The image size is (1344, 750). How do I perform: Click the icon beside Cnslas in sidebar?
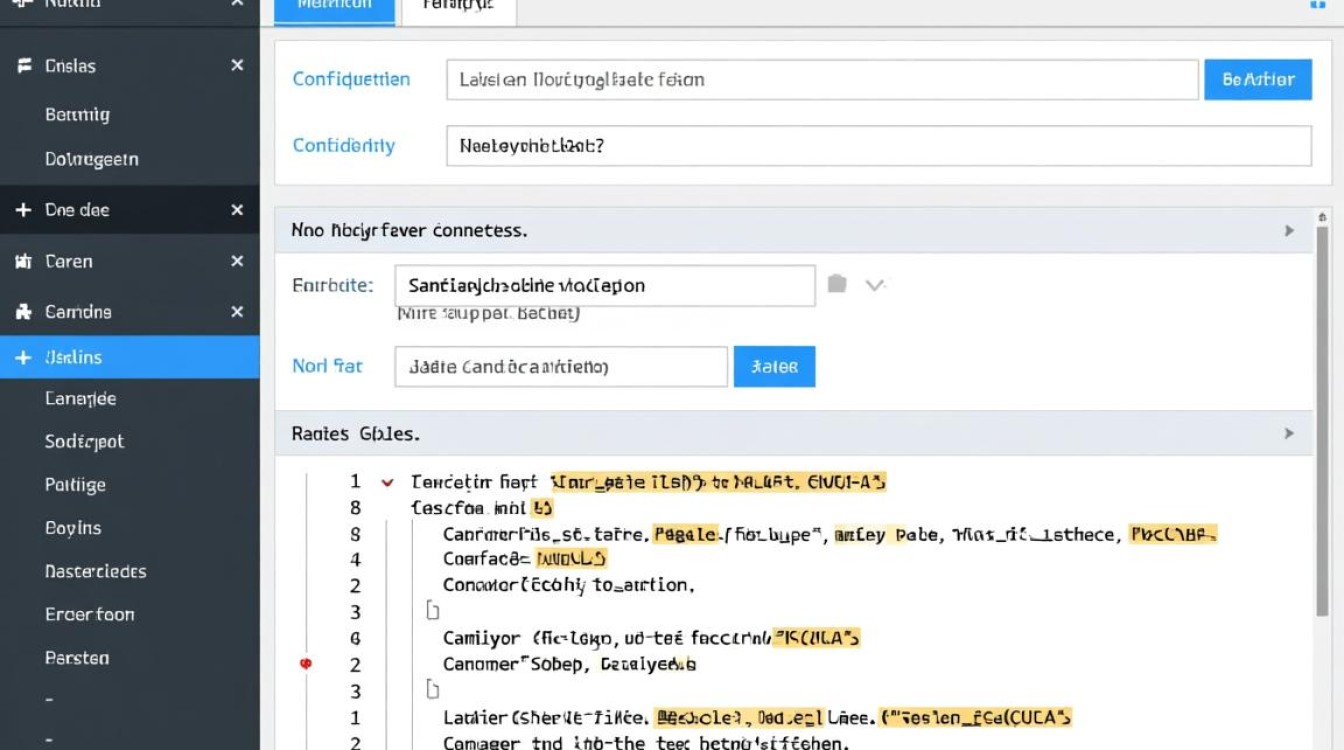(x=24, y=66)
